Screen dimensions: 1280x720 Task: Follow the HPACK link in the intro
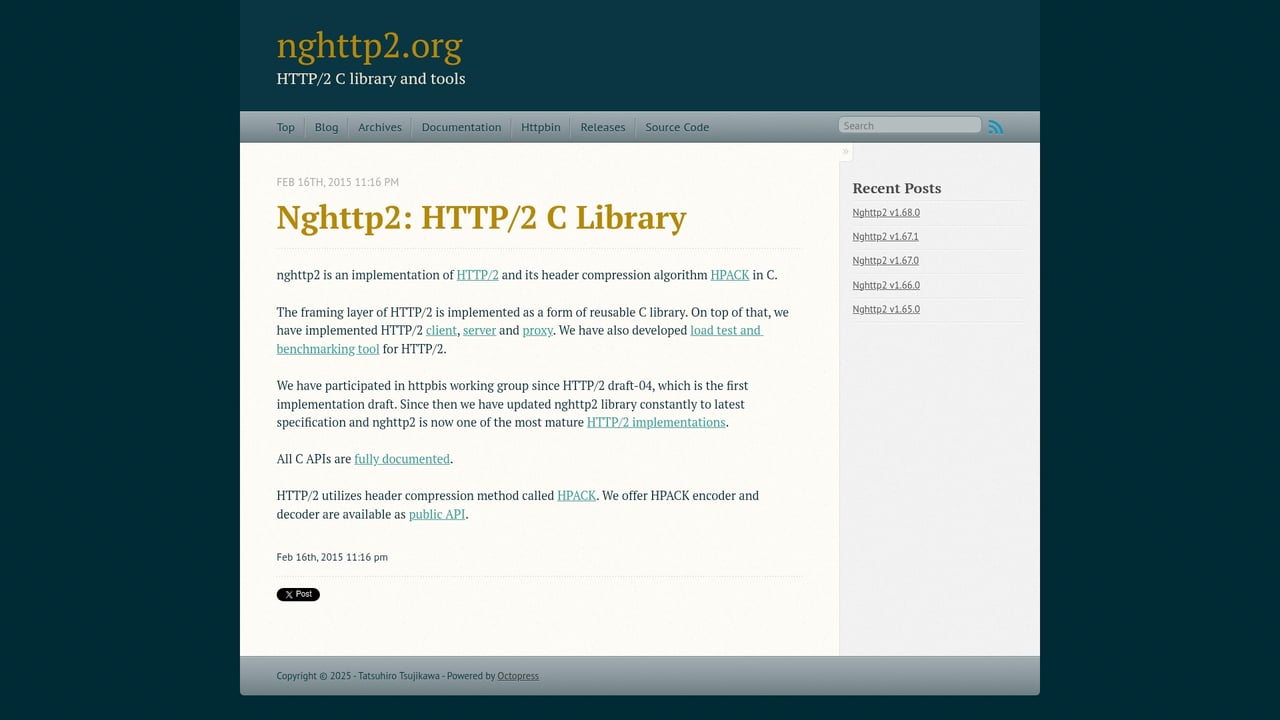(x=729, y=274)
